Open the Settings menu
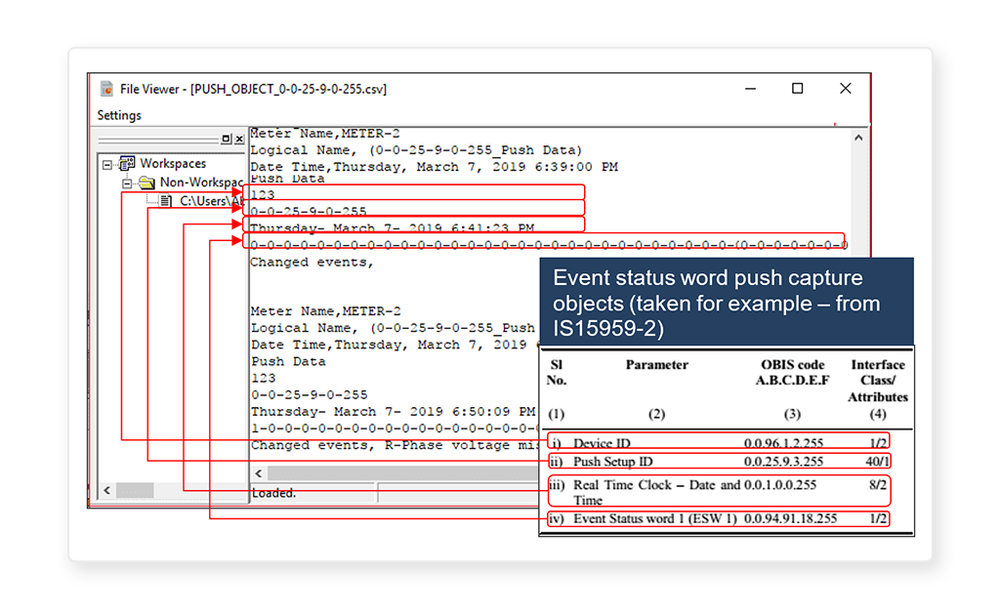Screen dimensions: 1000x613 (119, 115)
